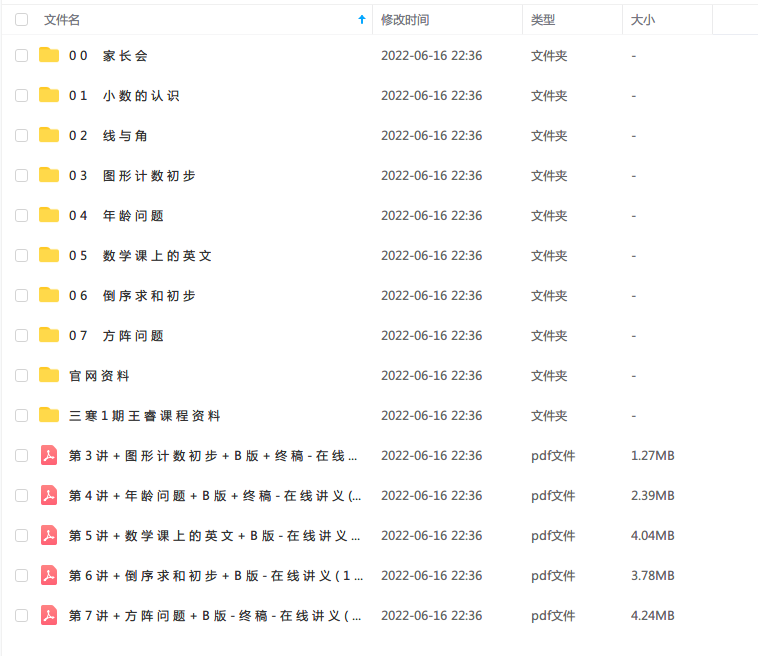Open the 00 家长会 folder name
This screenshot has height=656, width=758.
click(108, 56)
